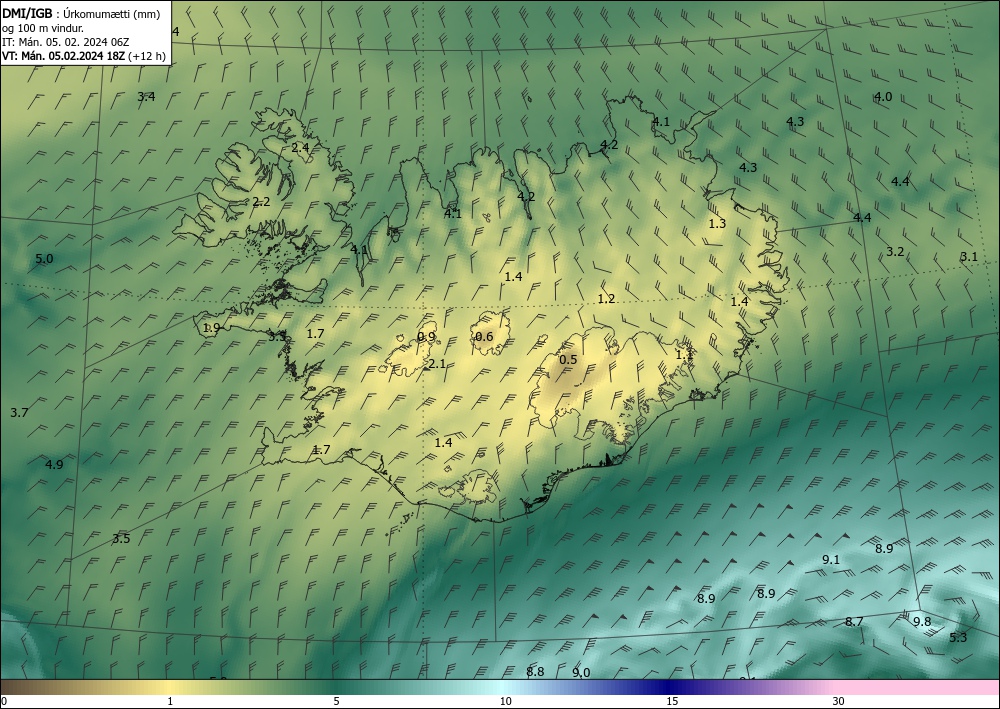This screenshot has width=1000, height=709.
Task: Click the 2.2 value label
Action: pyautogui.click(x=261, y=202)
